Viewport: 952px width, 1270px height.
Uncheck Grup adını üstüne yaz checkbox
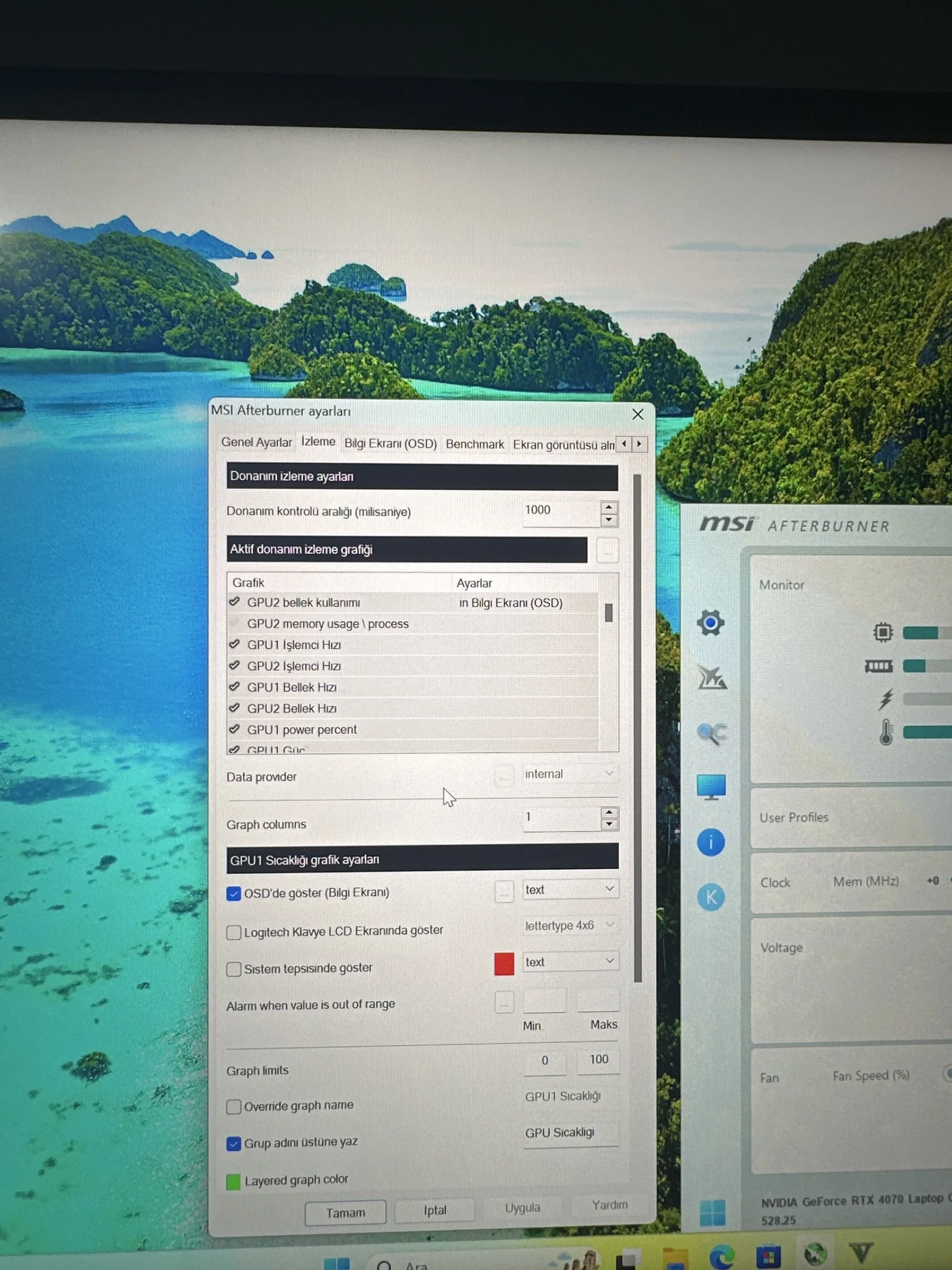[x=233, y=1144]
